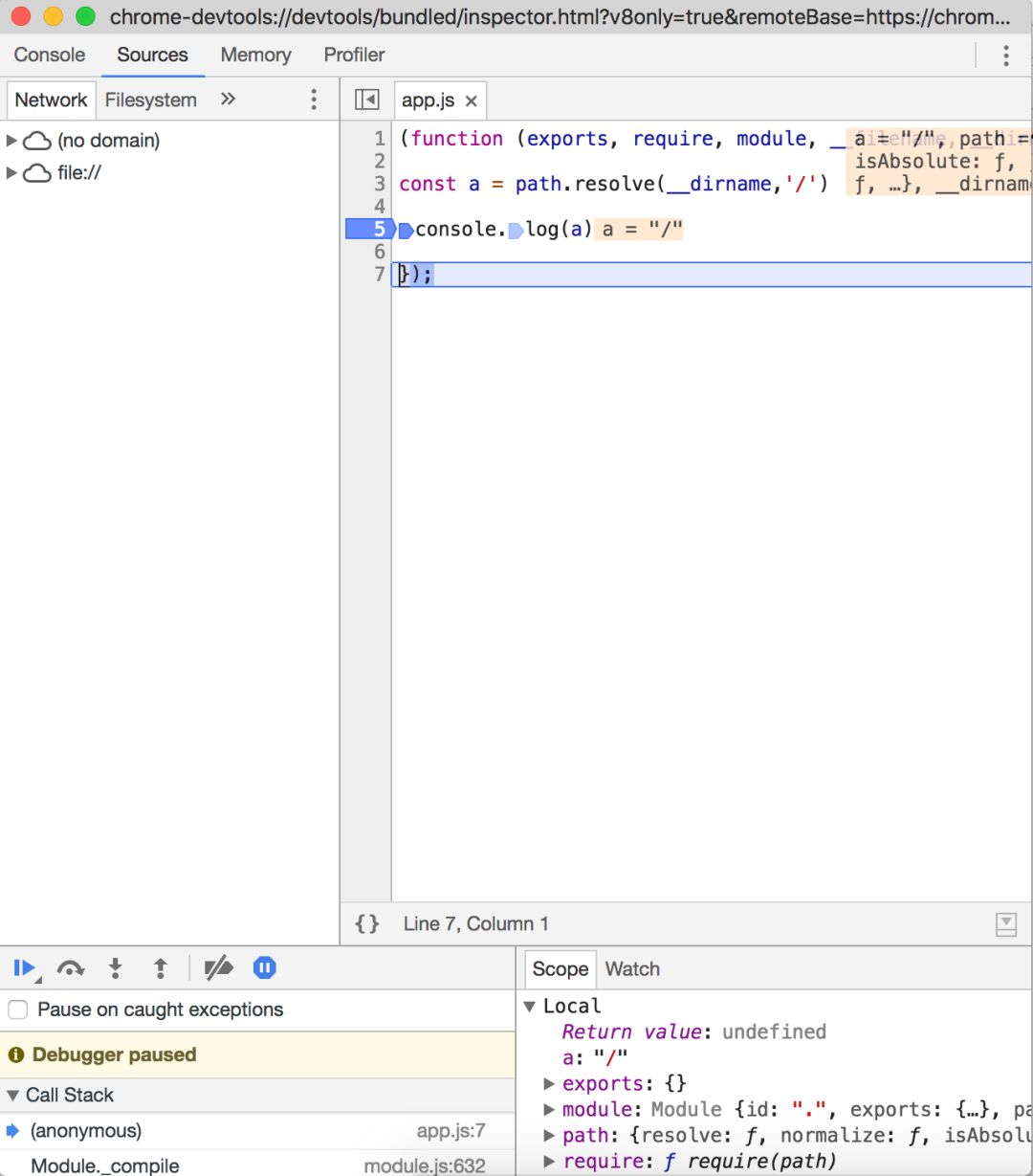Open navigator pane more options menu
The height and width of the screenshot is (1176, 1033).
314,100
